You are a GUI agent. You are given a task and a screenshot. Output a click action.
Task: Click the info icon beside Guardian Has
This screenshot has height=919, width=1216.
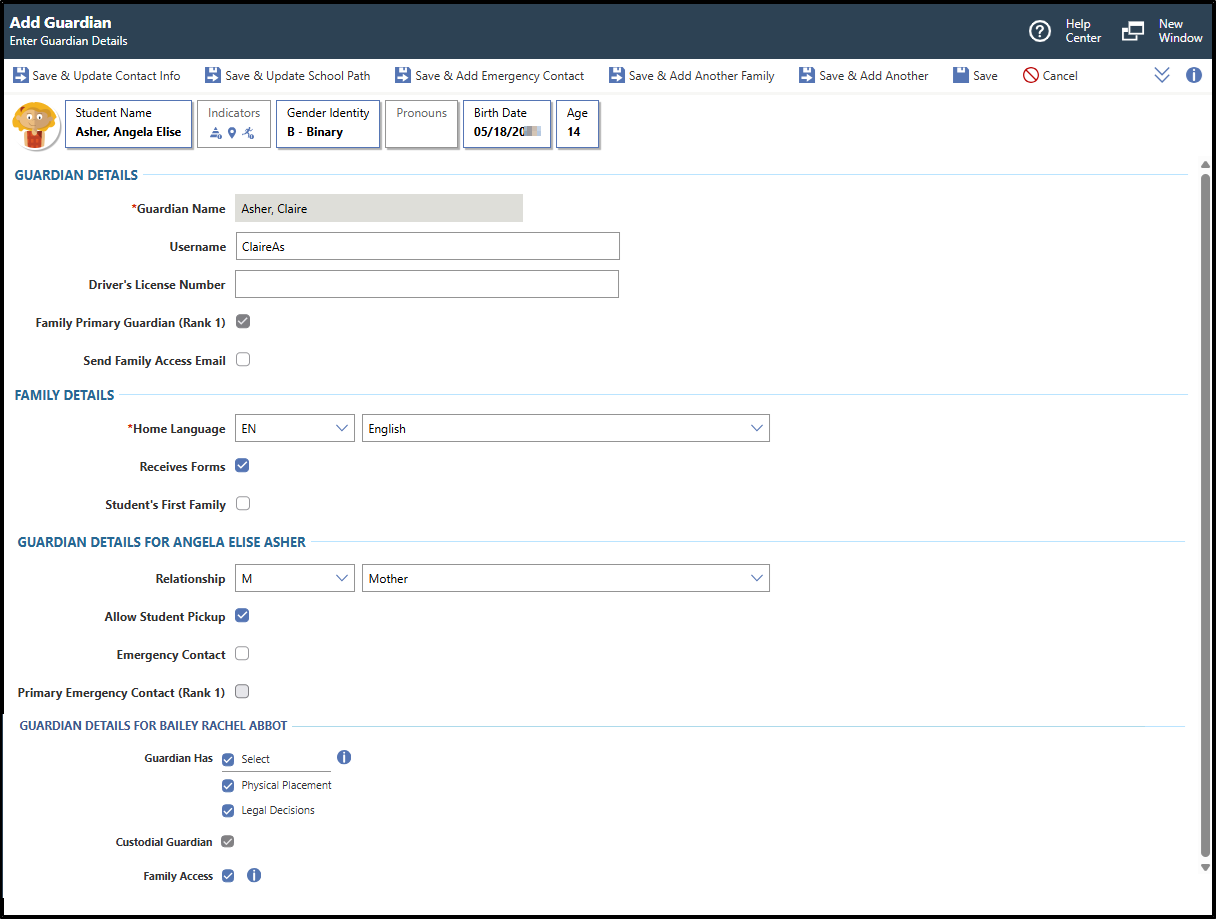[344, 757]
